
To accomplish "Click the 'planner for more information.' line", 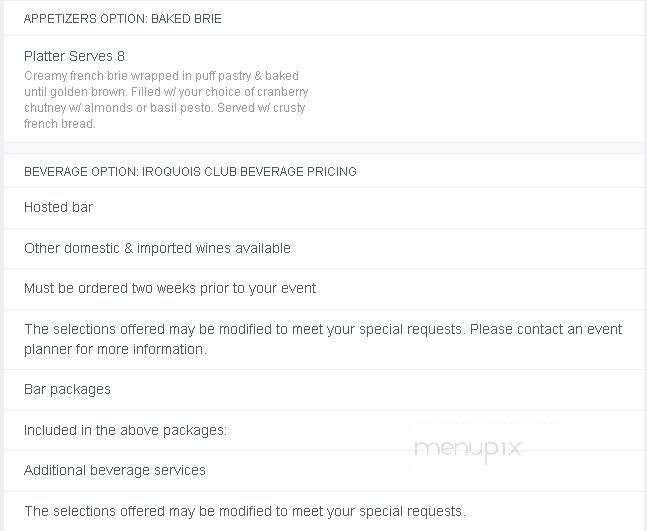I will (115, 349).
